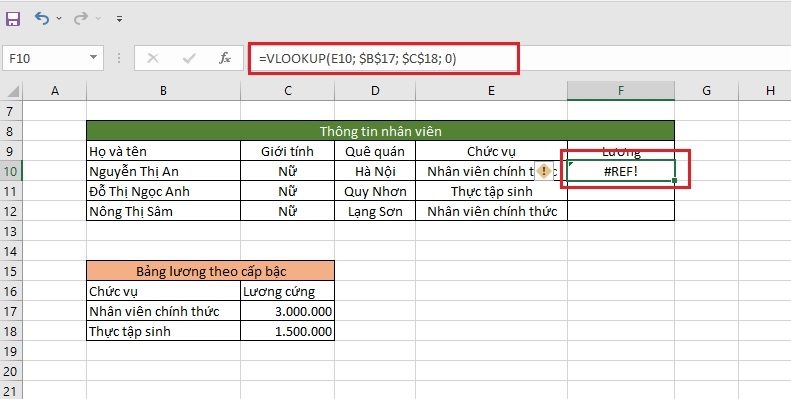This screenshot has height=399, width=791.
Task: Click cell 'Nông Thị Sâm'
Action: pyautogui.click(x=163, y=211)
